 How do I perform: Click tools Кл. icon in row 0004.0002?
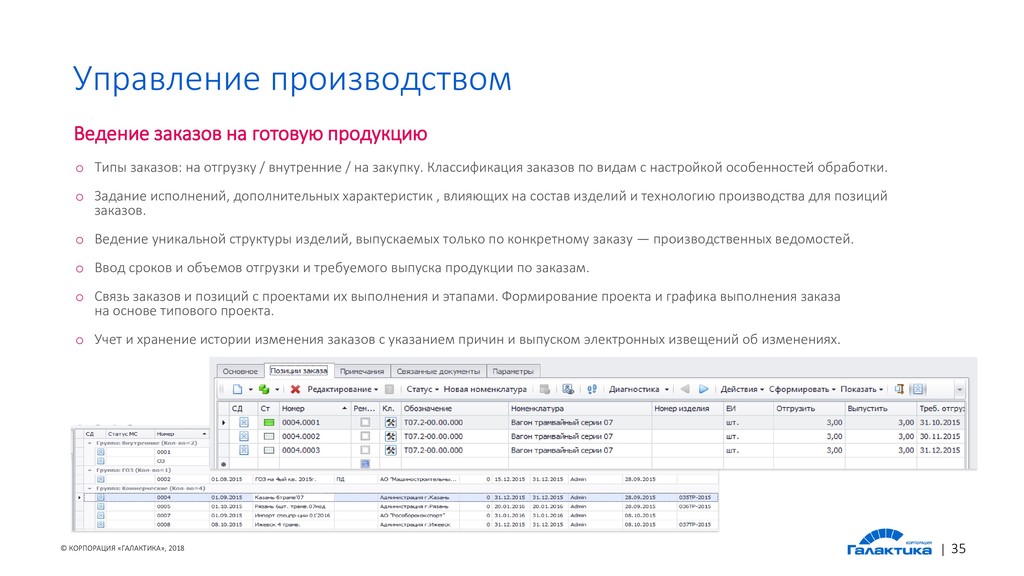[x=391, y=436]
